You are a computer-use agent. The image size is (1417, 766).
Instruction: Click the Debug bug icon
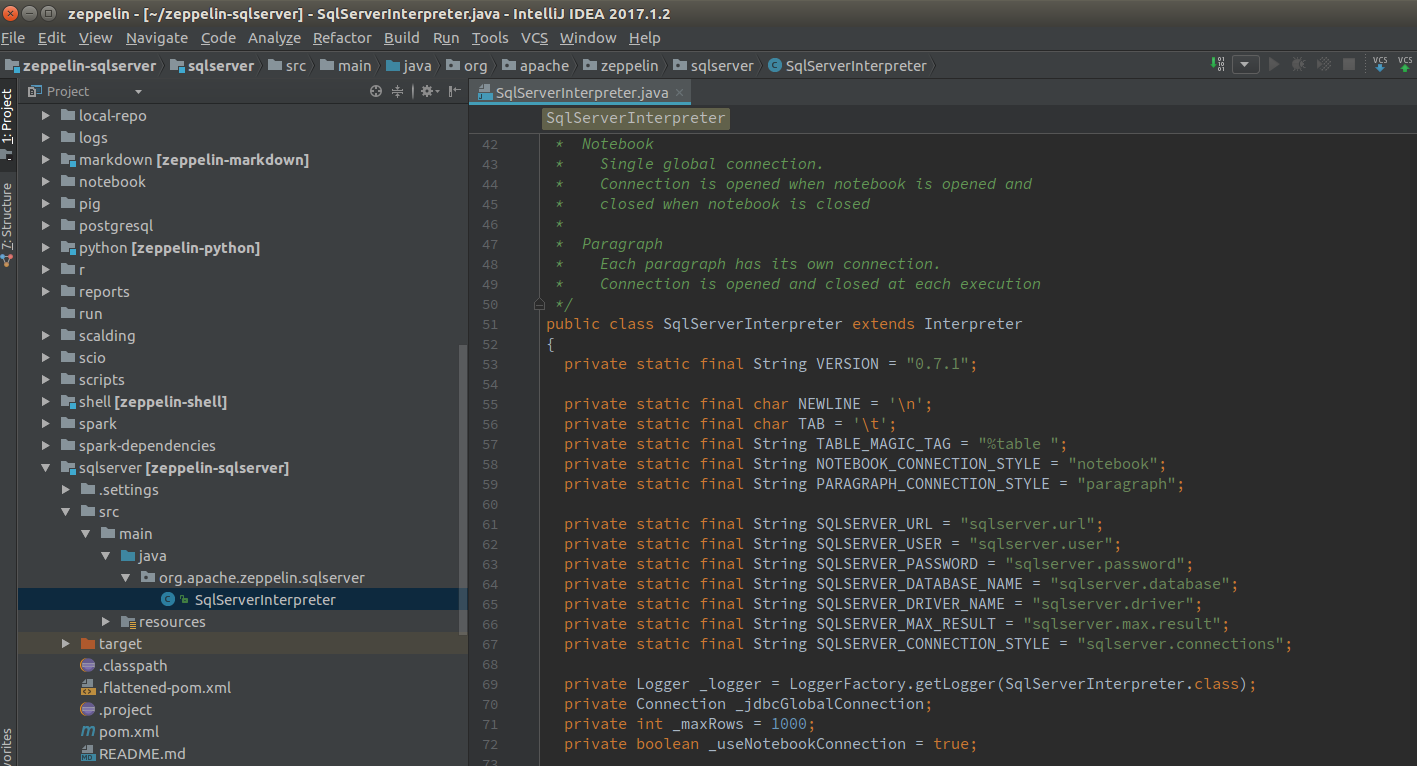pos(1298,64)
